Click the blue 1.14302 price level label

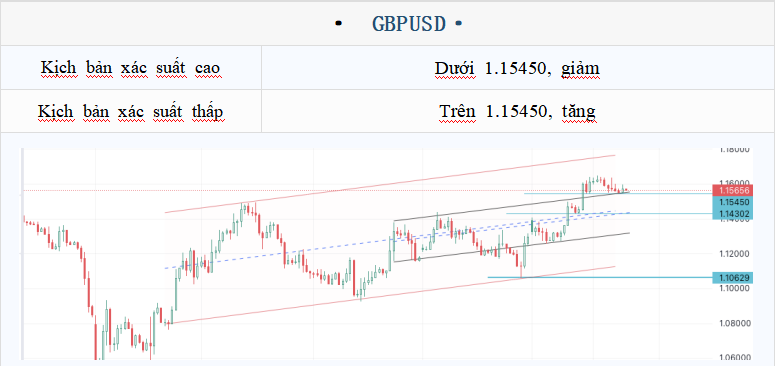point(732,214)
